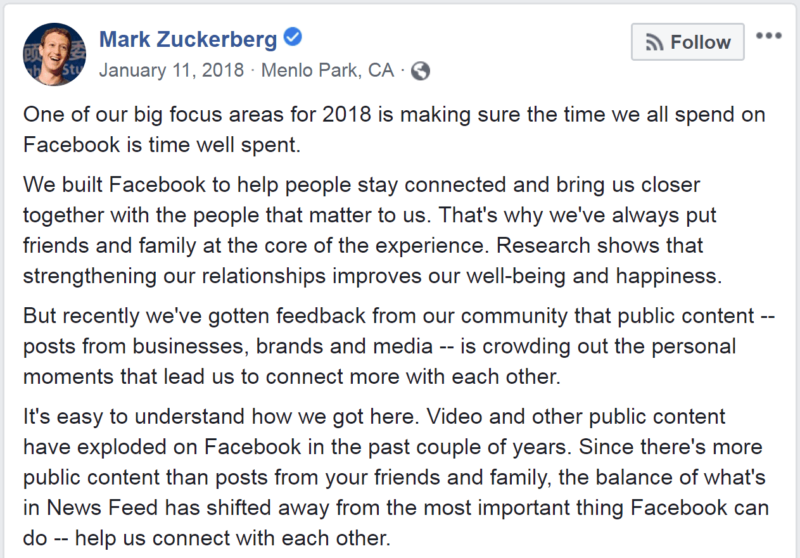Click the RSS feed icon inside Follow
The image size is (800, 558).
point(654,42)
